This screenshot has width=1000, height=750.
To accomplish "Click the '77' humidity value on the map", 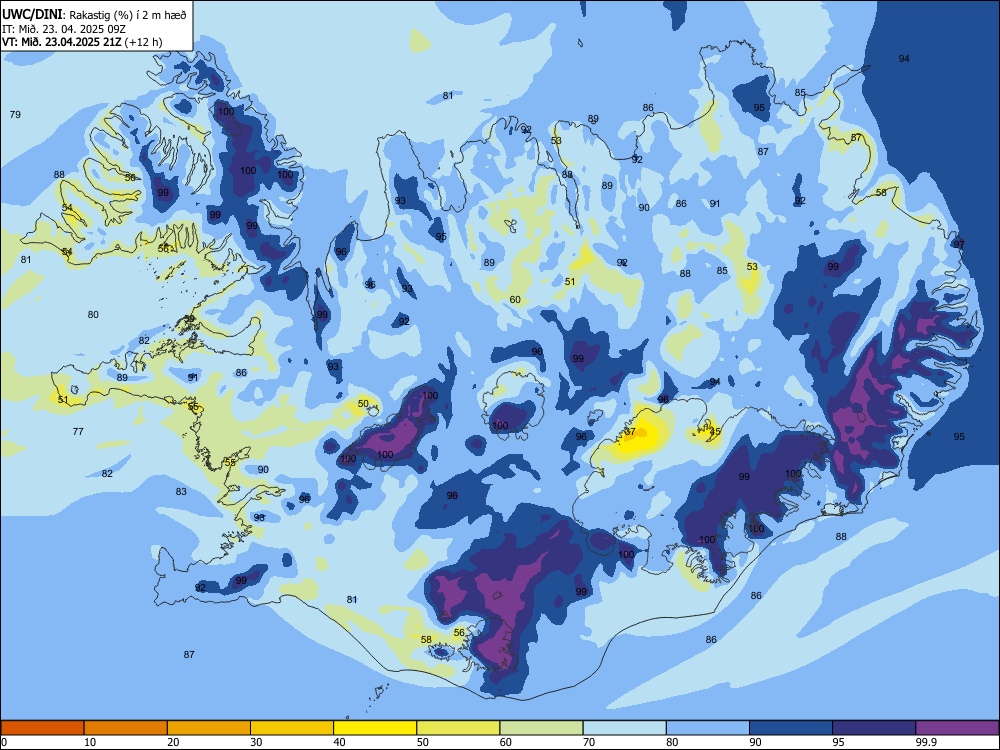I will (x=78, y=432).
